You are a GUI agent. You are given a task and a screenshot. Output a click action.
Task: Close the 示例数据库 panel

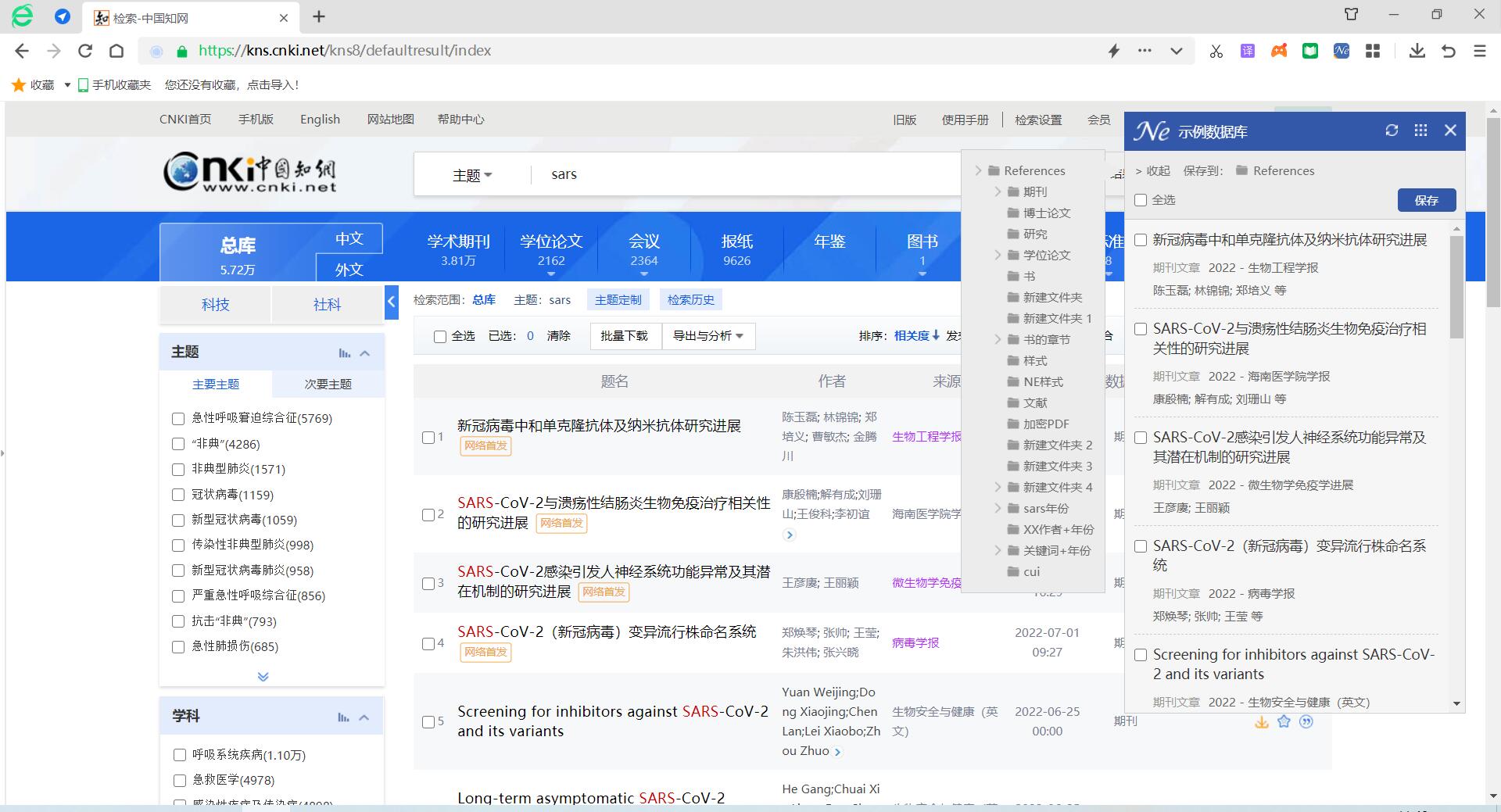pos(1451,131)
